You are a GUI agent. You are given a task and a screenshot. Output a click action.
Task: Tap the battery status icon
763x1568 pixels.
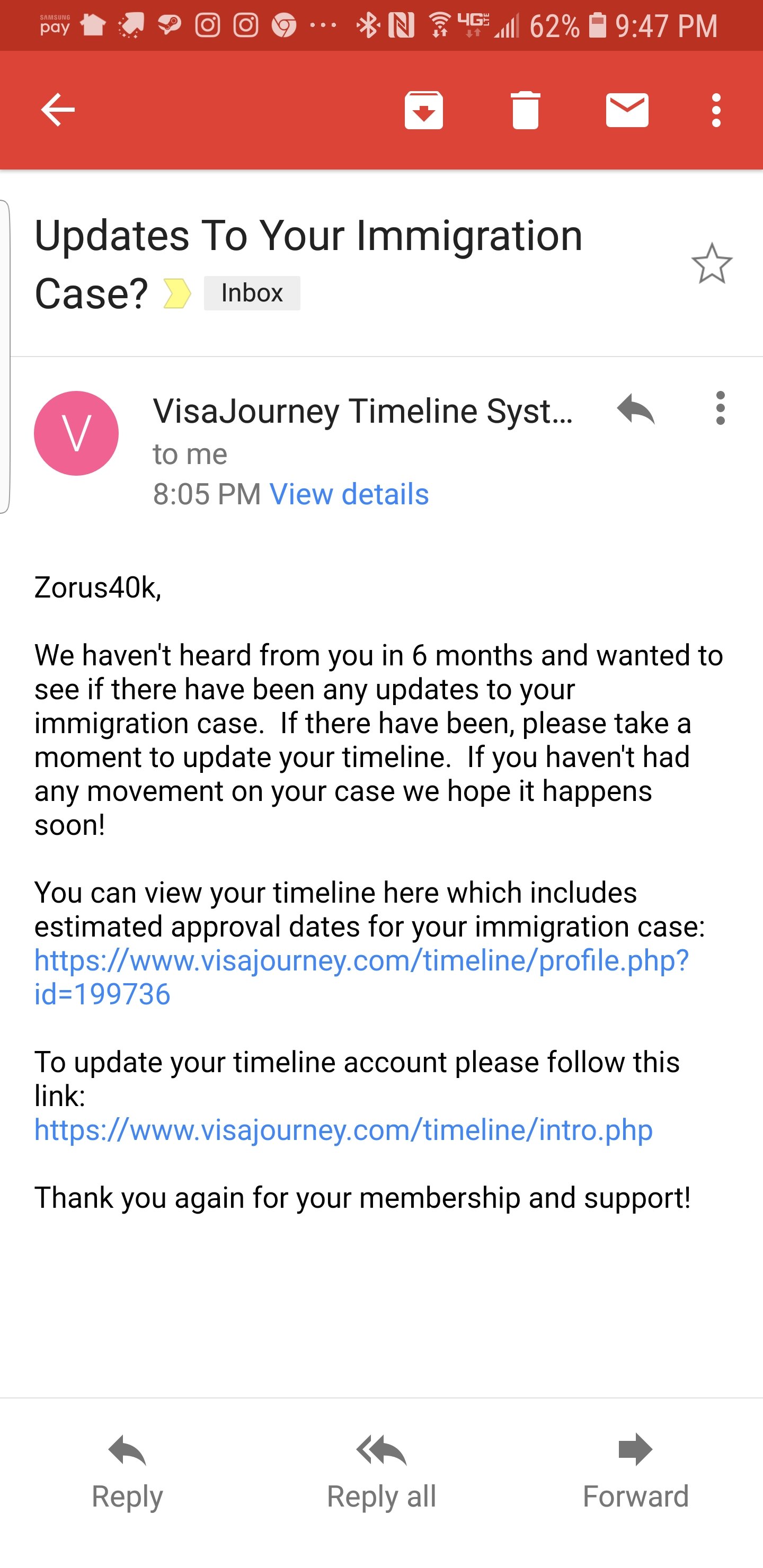pos(597,25)
